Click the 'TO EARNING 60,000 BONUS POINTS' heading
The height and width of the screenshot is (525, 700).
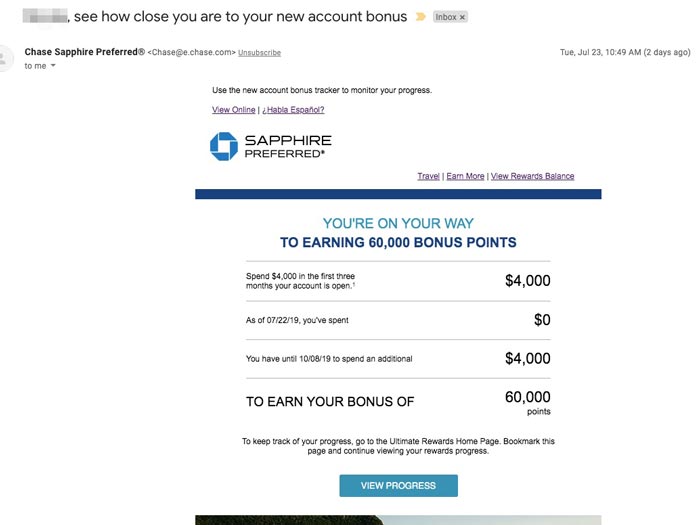click(398, 242)
